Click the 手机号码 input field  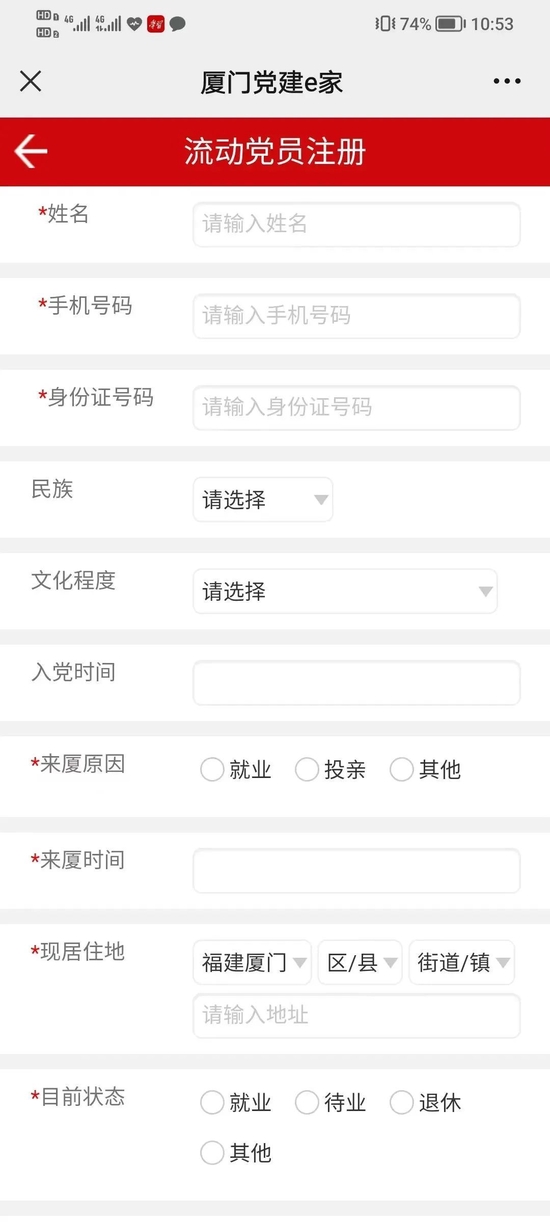[357, 316]
